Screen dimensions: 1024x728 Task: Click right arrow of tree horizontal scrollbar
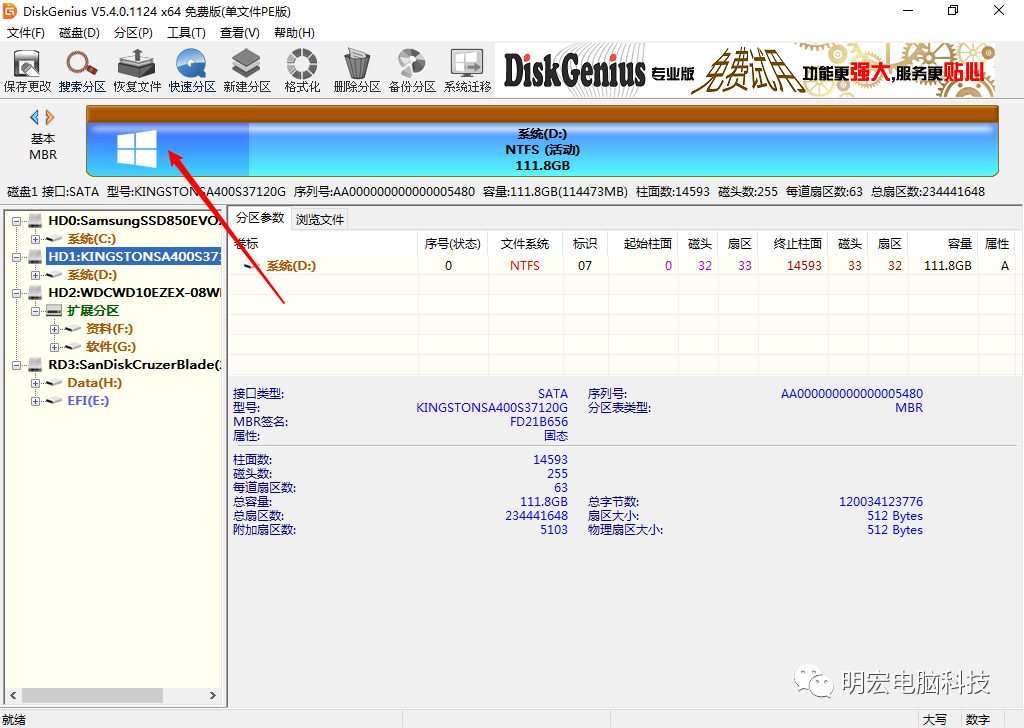212,695
